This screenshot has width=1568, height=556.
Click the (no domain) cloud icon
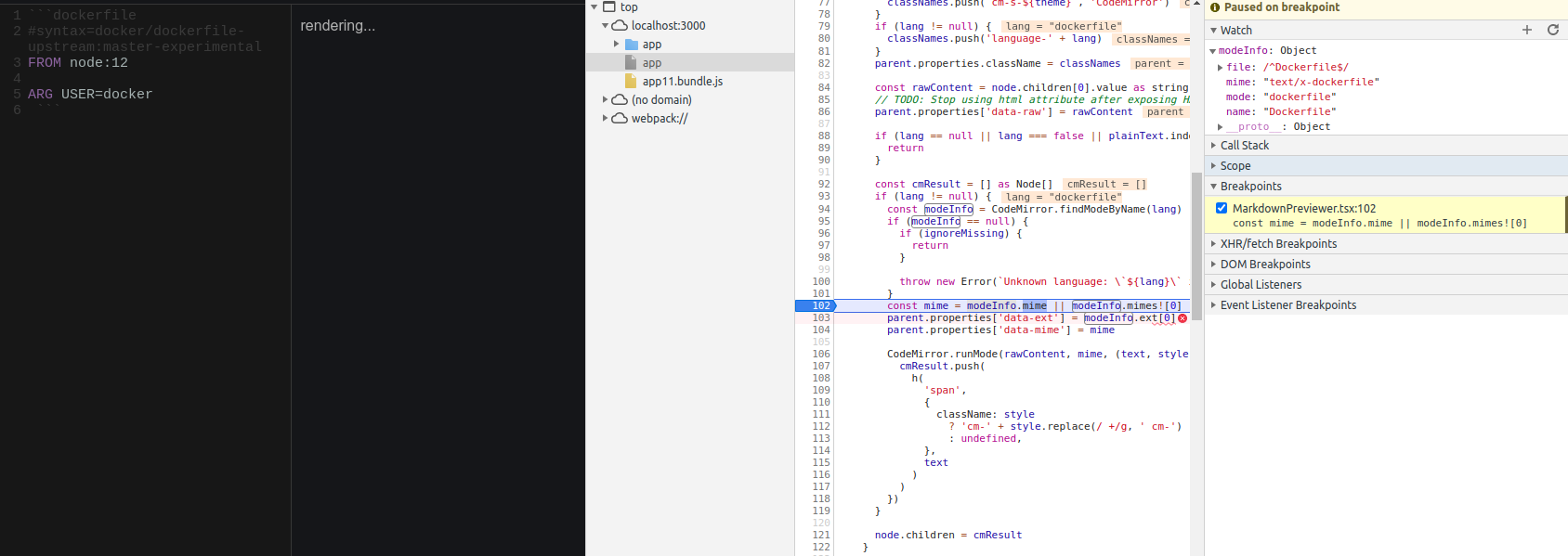[620, 100]
